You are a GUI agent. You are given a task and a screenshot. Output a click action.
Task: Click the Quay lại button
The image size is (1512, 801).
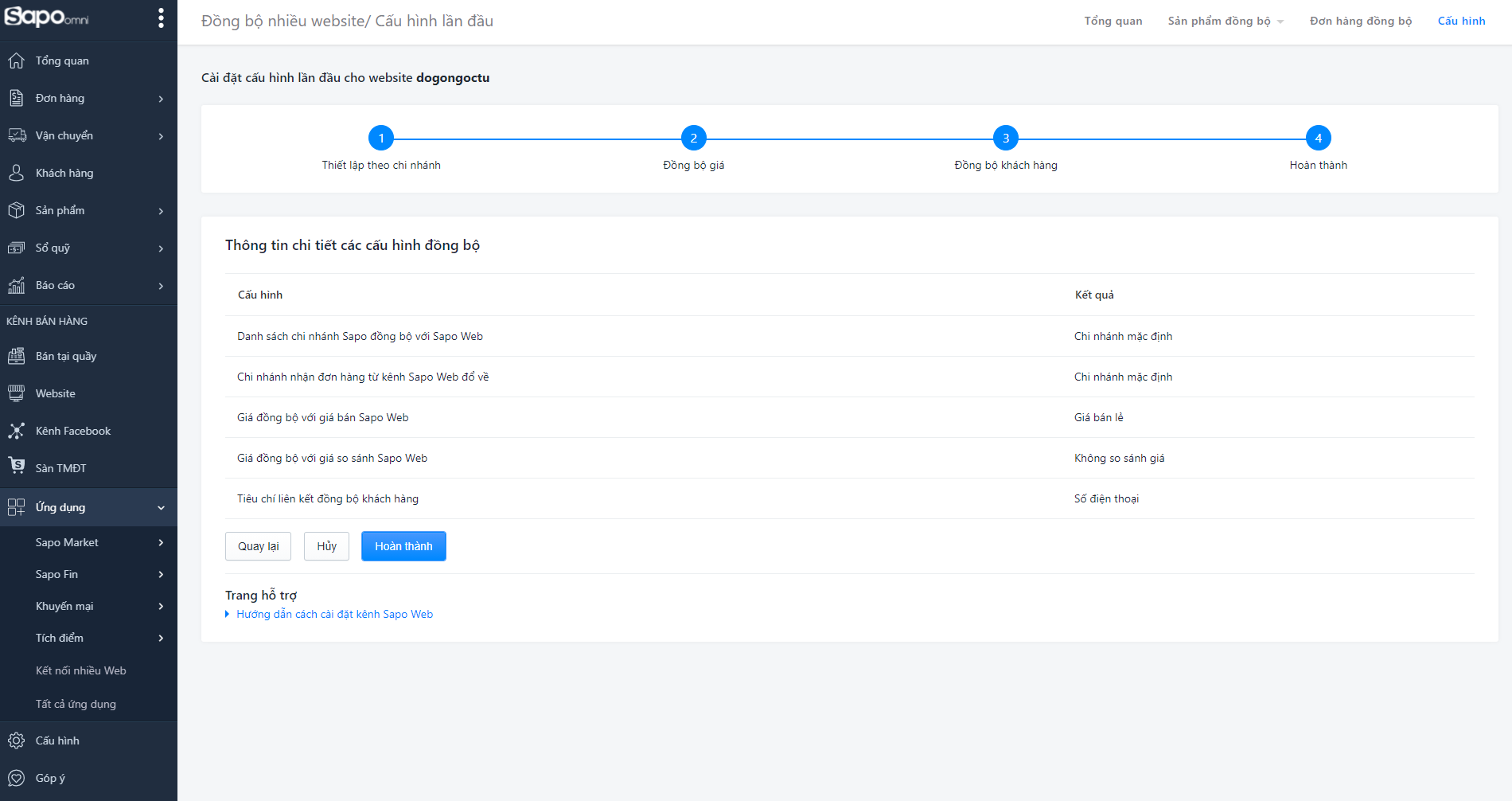click(258, 546)
